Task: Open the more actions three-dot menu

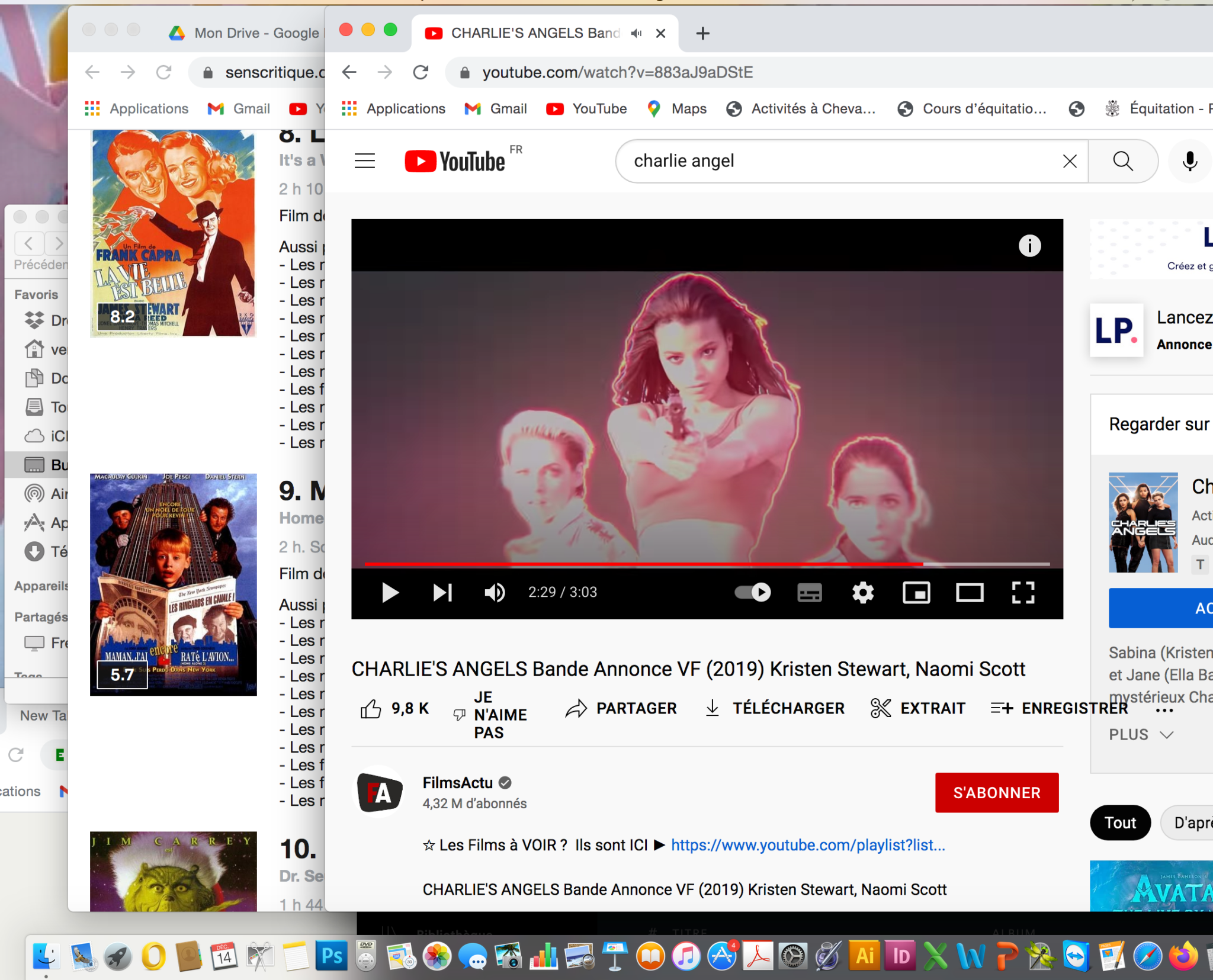Action: 1164,710
